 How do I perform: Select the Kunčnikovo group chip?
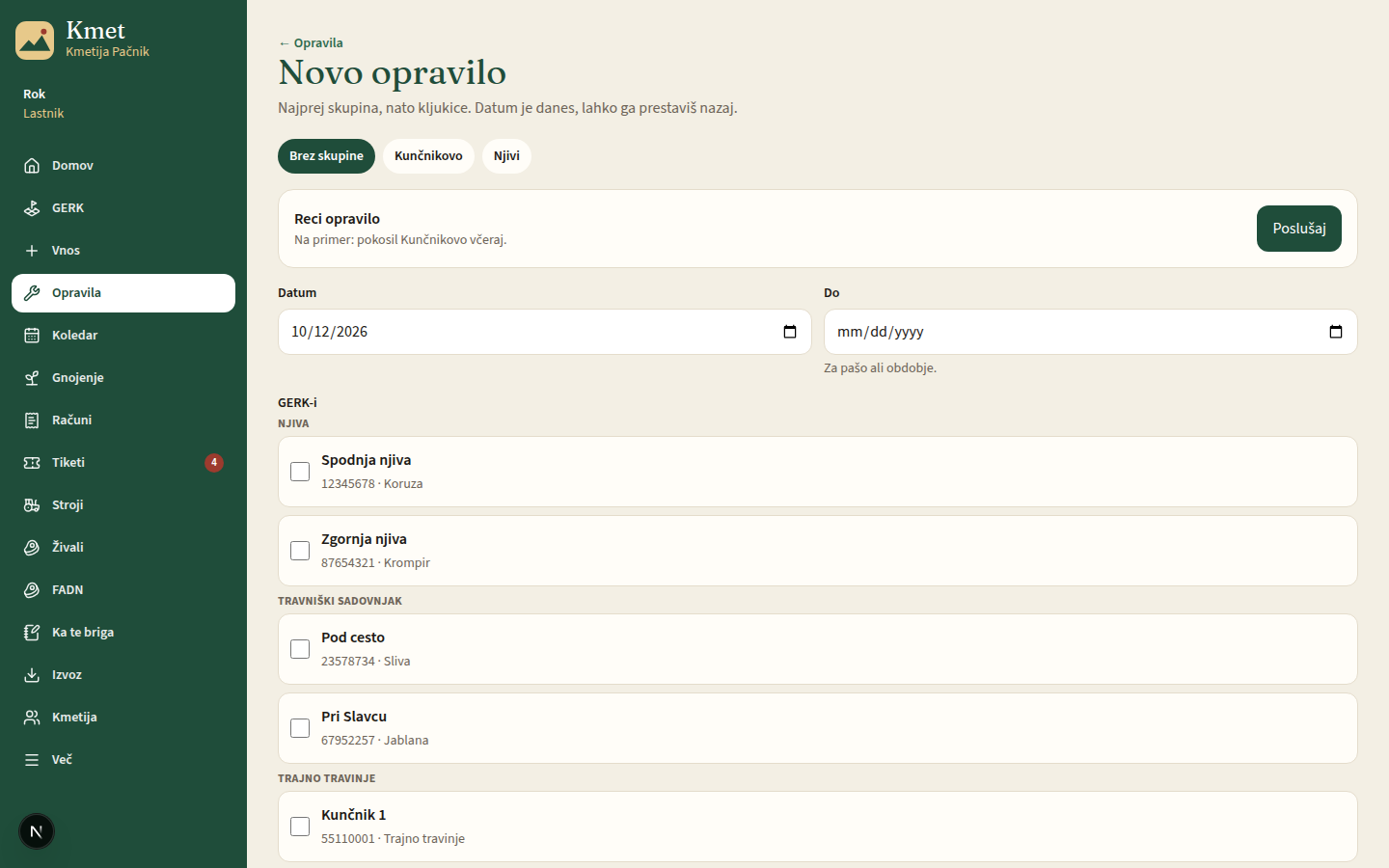pos(428,156)
